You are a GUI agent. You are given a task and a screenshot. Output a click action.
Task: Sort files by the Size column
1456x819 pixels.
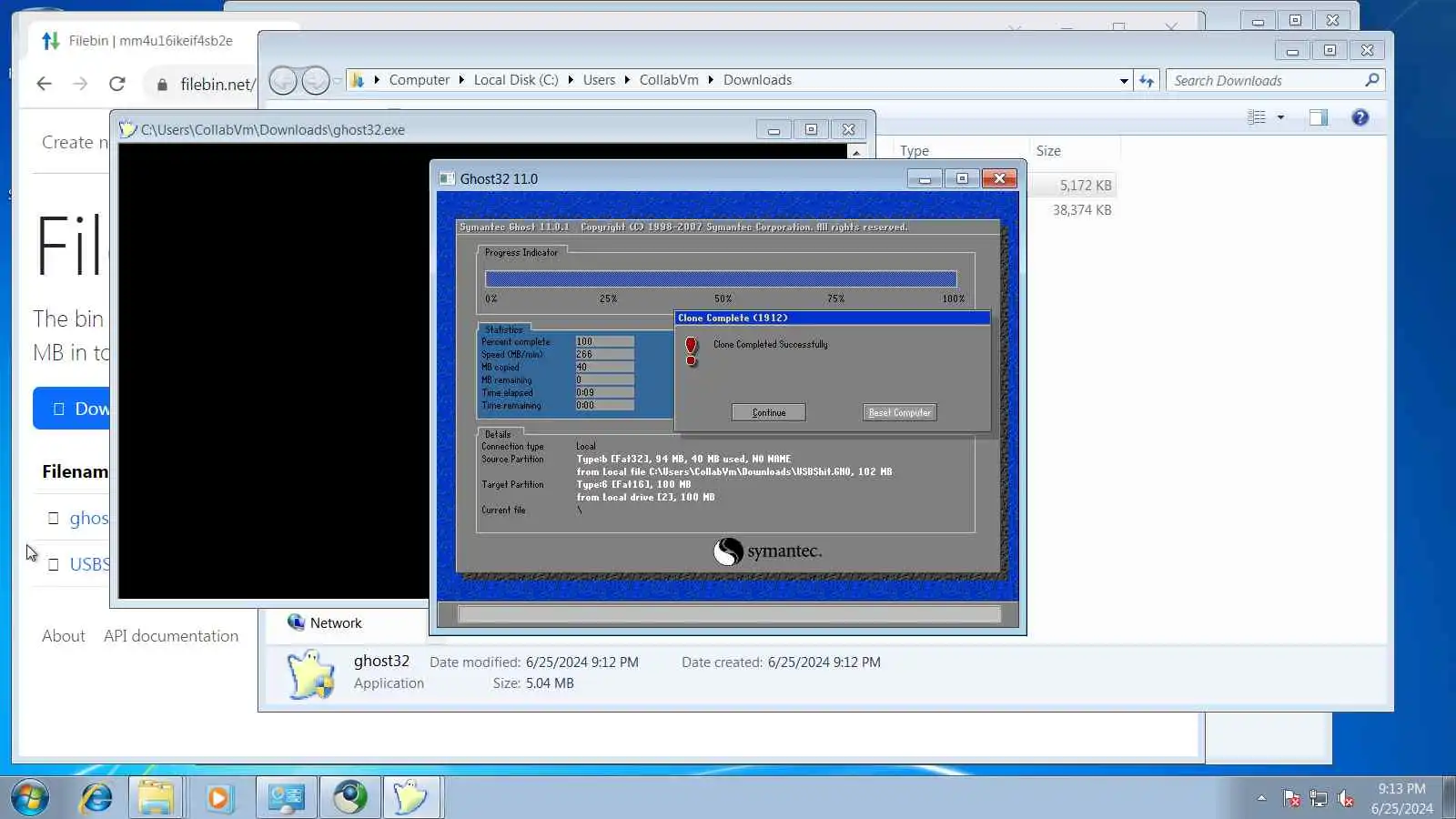(1048, 151)
